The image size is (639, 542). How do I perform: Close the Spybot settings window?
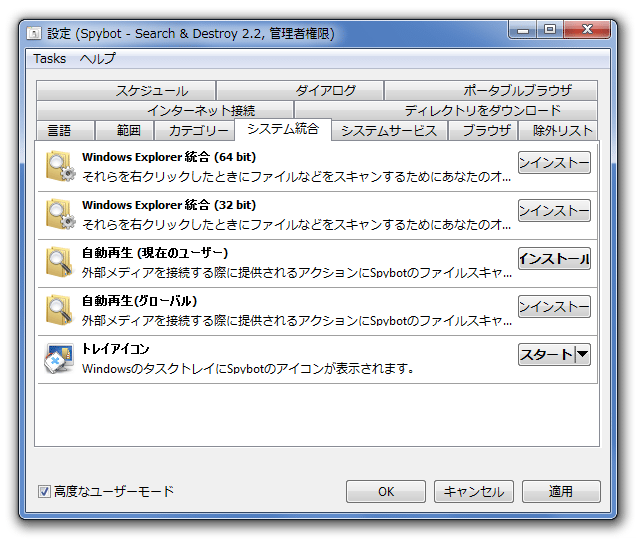click(x=587, y=30)
